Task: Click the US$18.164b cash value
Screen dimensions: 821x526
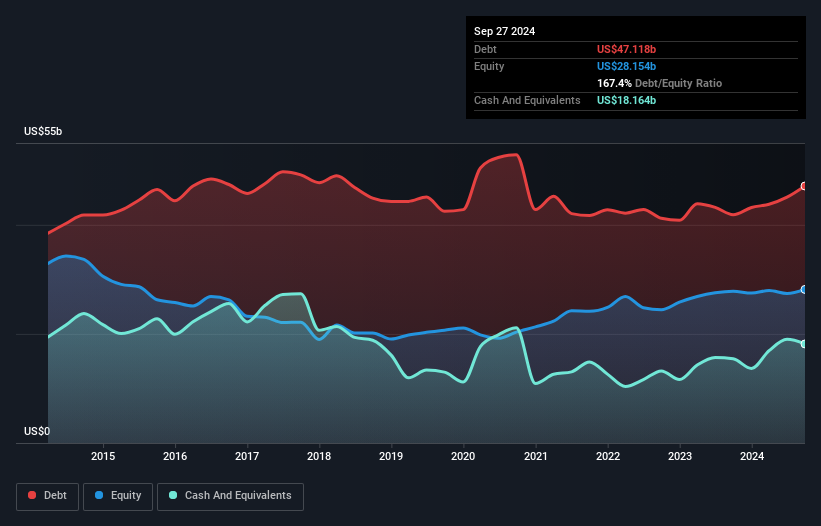Action: [626, 100]
